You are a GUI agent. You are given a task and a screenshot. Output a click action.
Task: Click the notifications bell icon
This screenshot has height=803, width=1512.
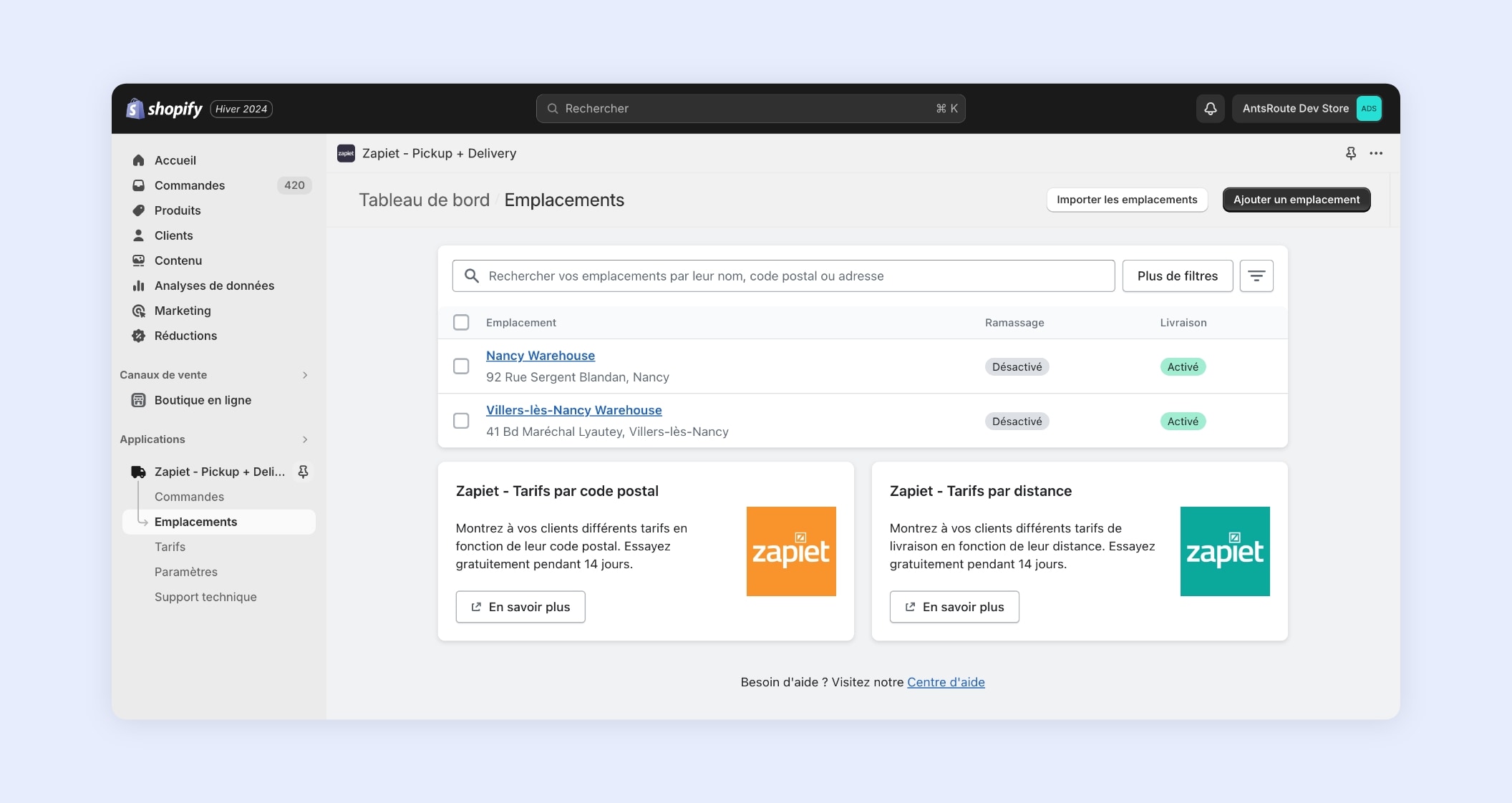(1210, 109)
